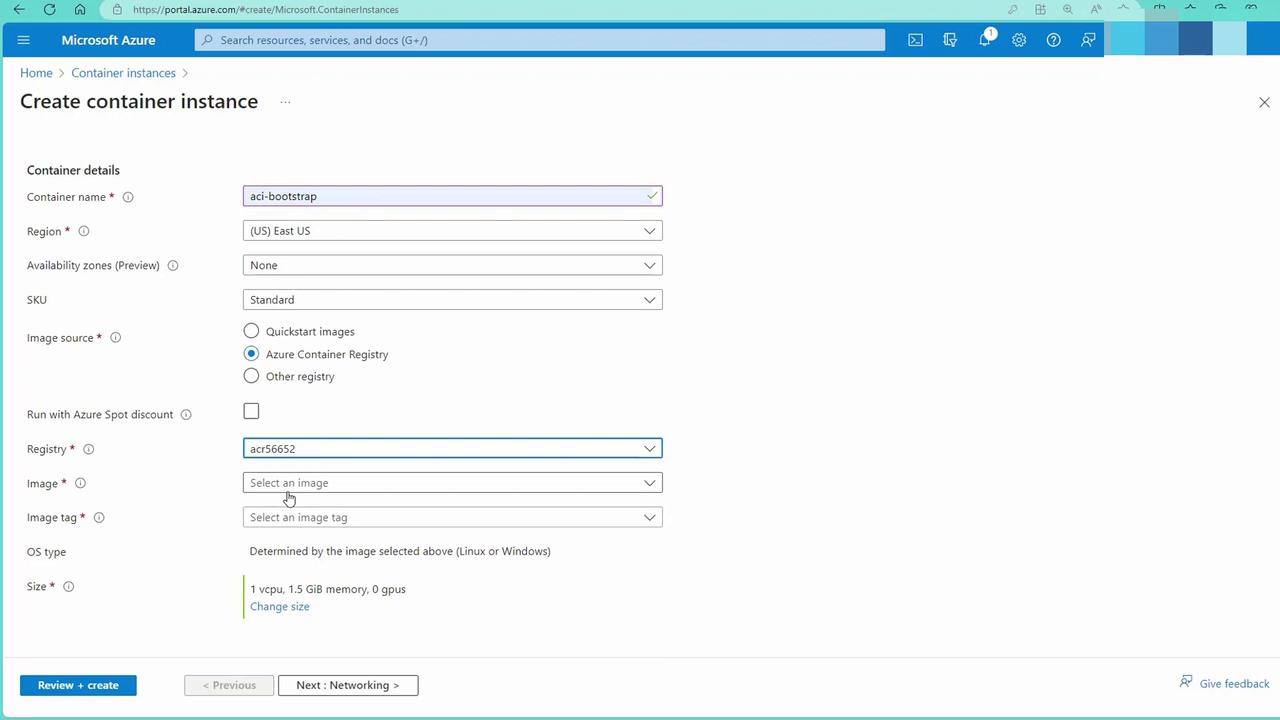This screenshot has height=720, width=1280.
Task: Open Cloud Shell from the header
Action: click(915, 40)
